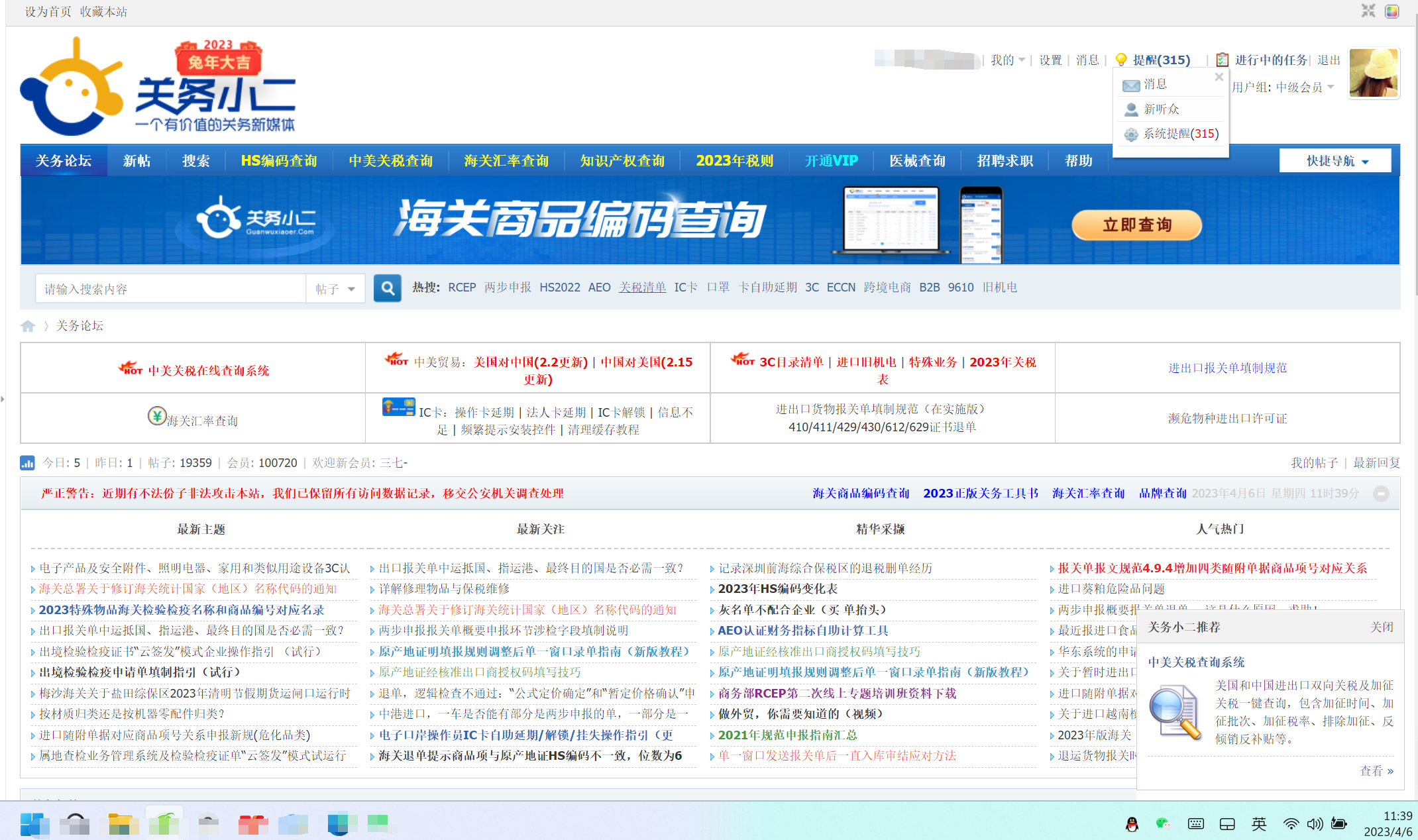Click 濒危物种进出口许可证 link

[1227, 418]
